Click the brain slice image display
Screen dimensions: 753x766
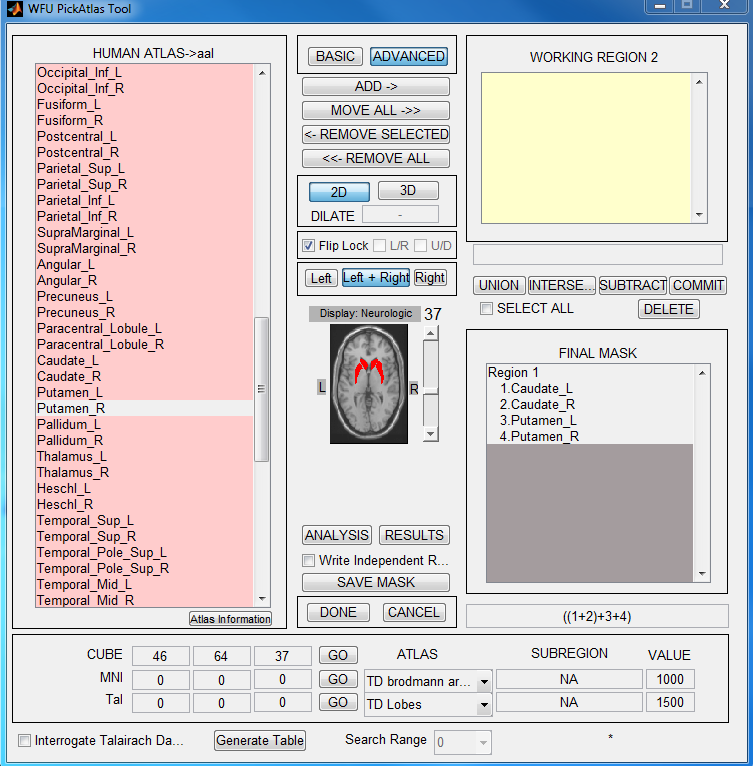tap(370, 384)
